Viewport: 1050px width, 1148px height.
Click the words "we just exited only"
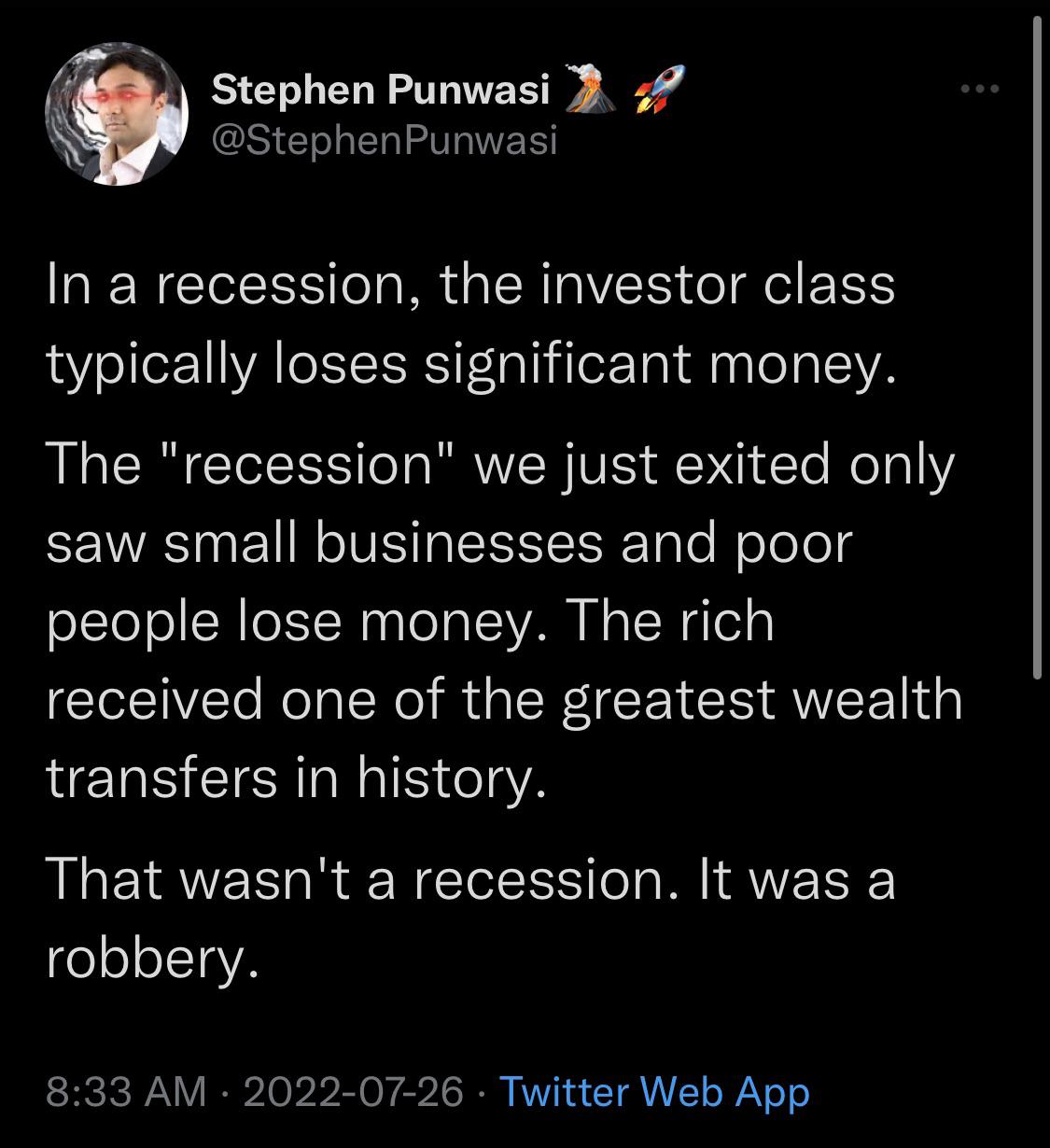pos(716,466)
